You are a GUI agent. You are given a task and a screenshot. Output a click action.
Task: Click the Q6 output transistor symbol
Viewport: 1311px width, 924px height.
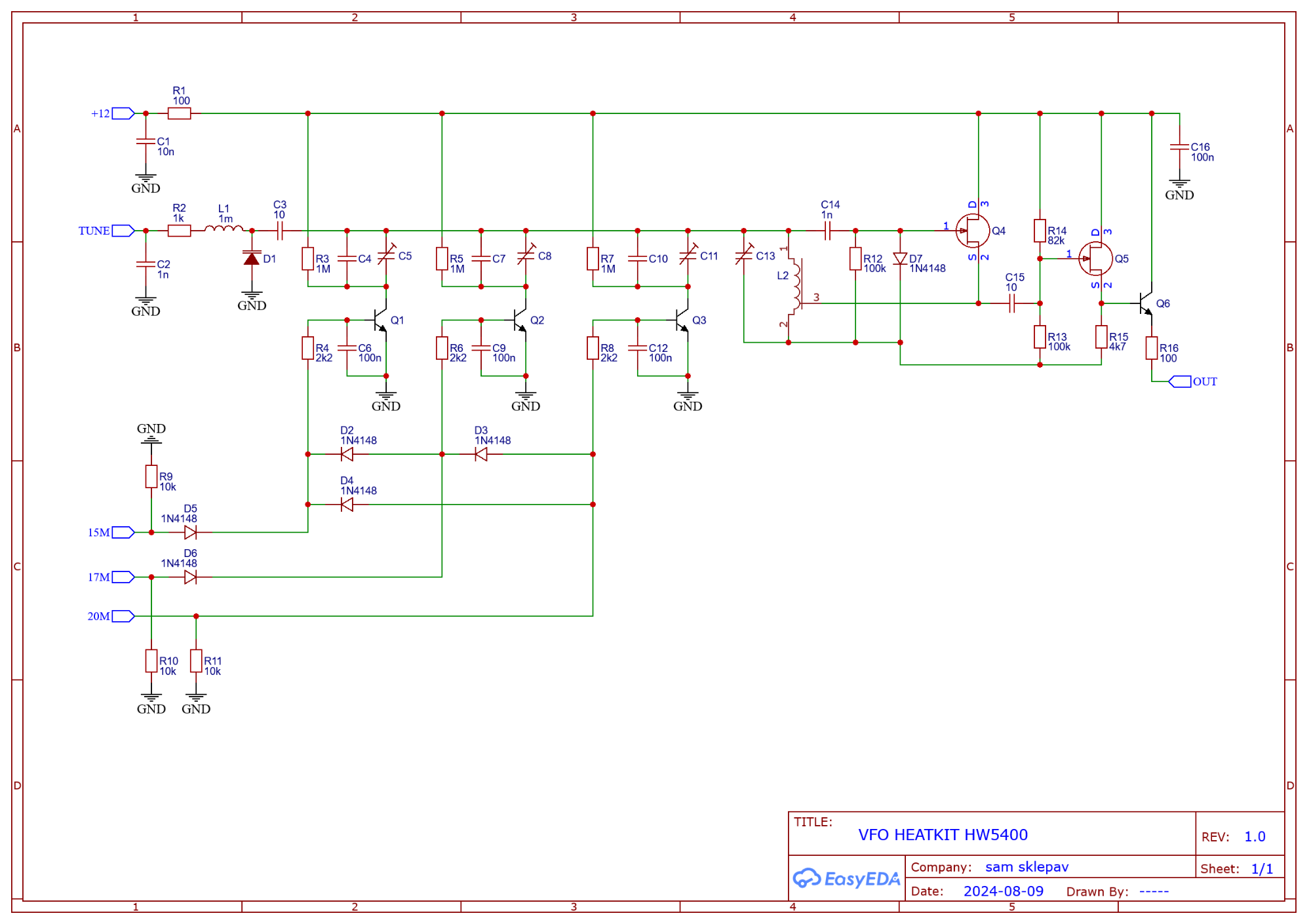click(x=1146, y=304)
